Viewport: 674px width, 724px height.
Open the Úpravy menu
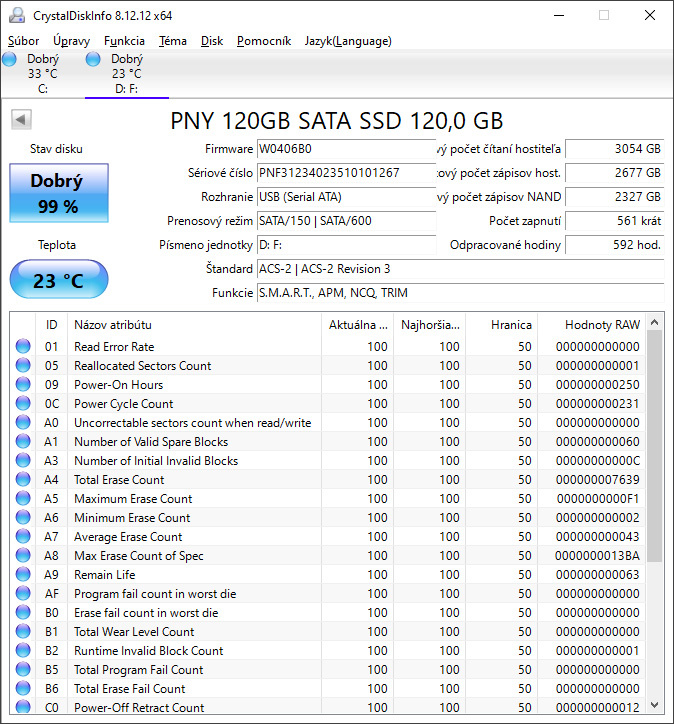[71, 41]
